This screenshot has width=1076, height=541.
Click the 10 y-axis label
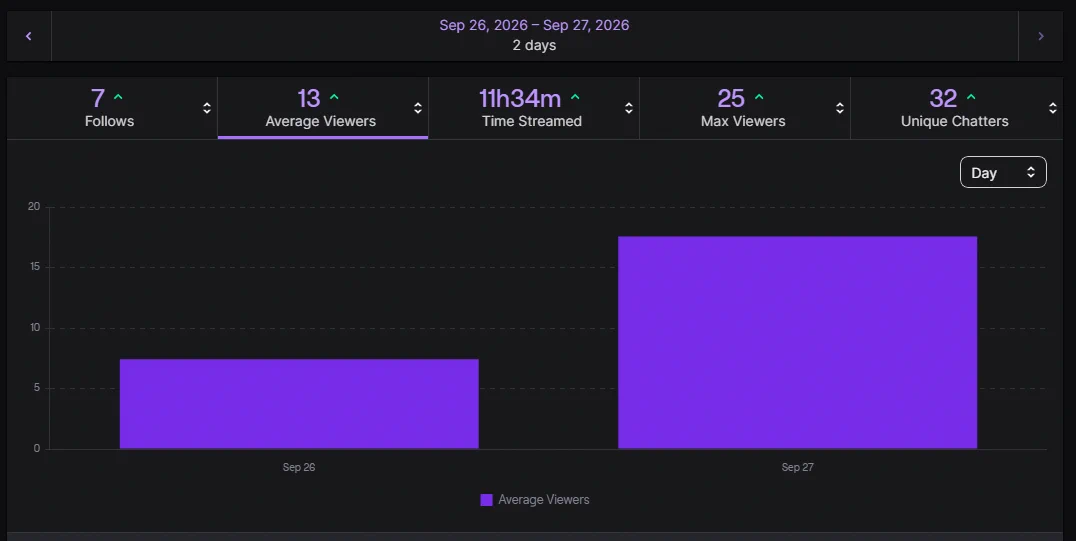tap(35, 327)
